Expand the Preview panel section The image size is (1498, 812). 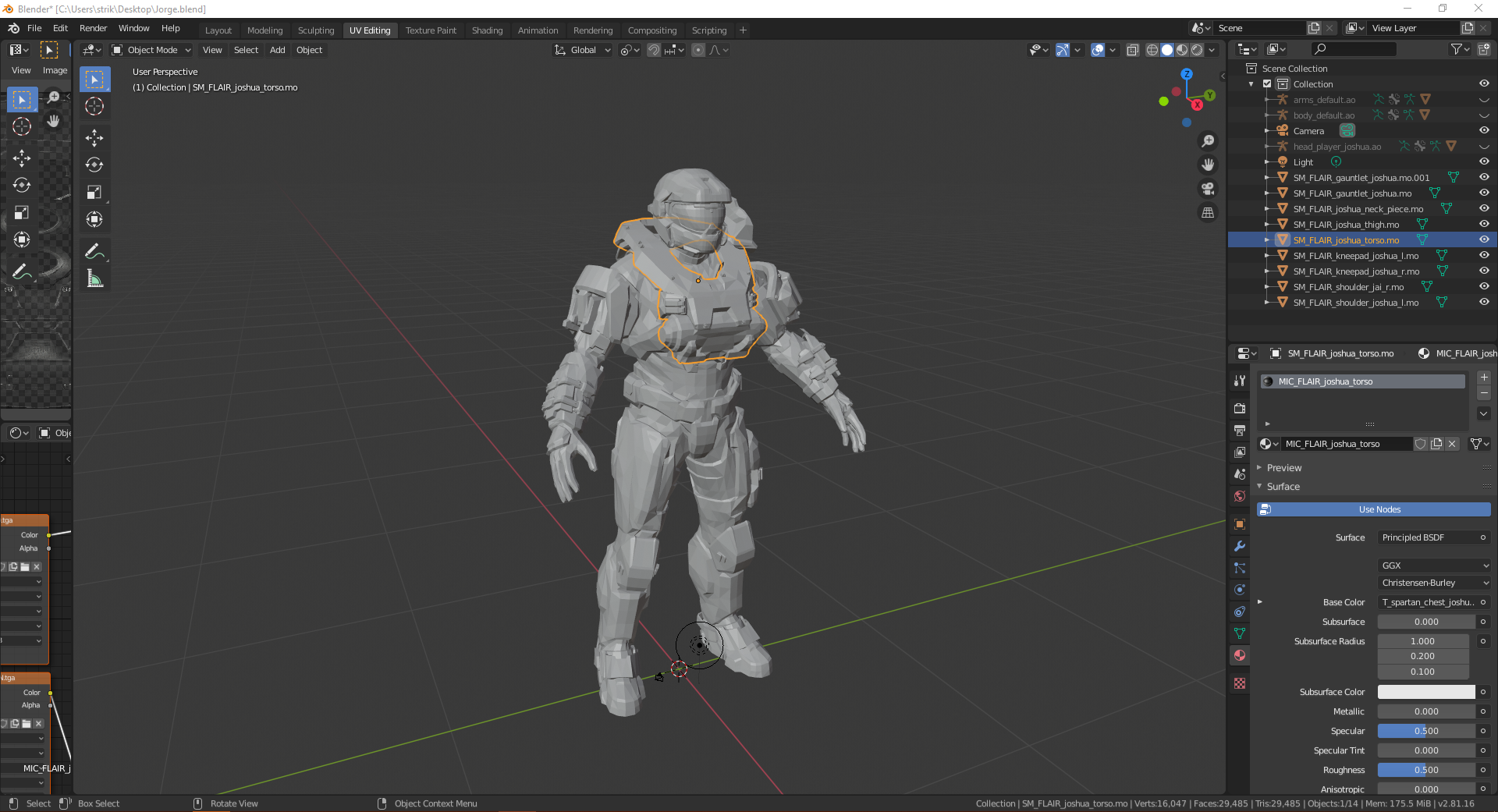pyautogui.click(x=1283, y=468)
